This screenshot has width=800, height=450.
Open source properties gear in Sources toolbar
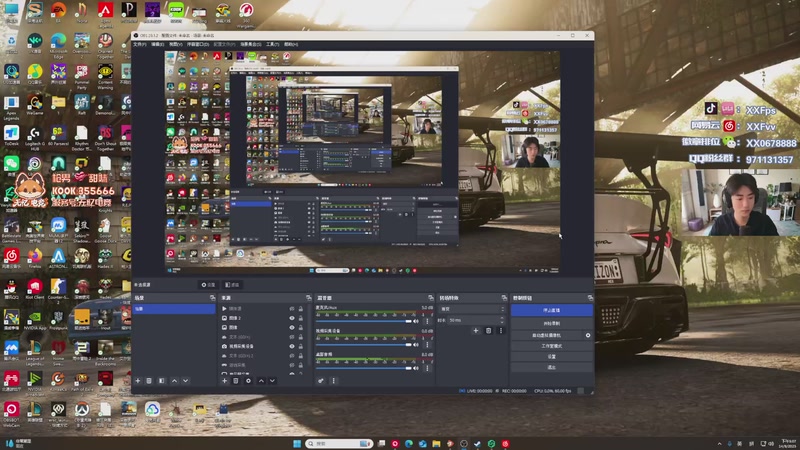[x=248, y=381]
